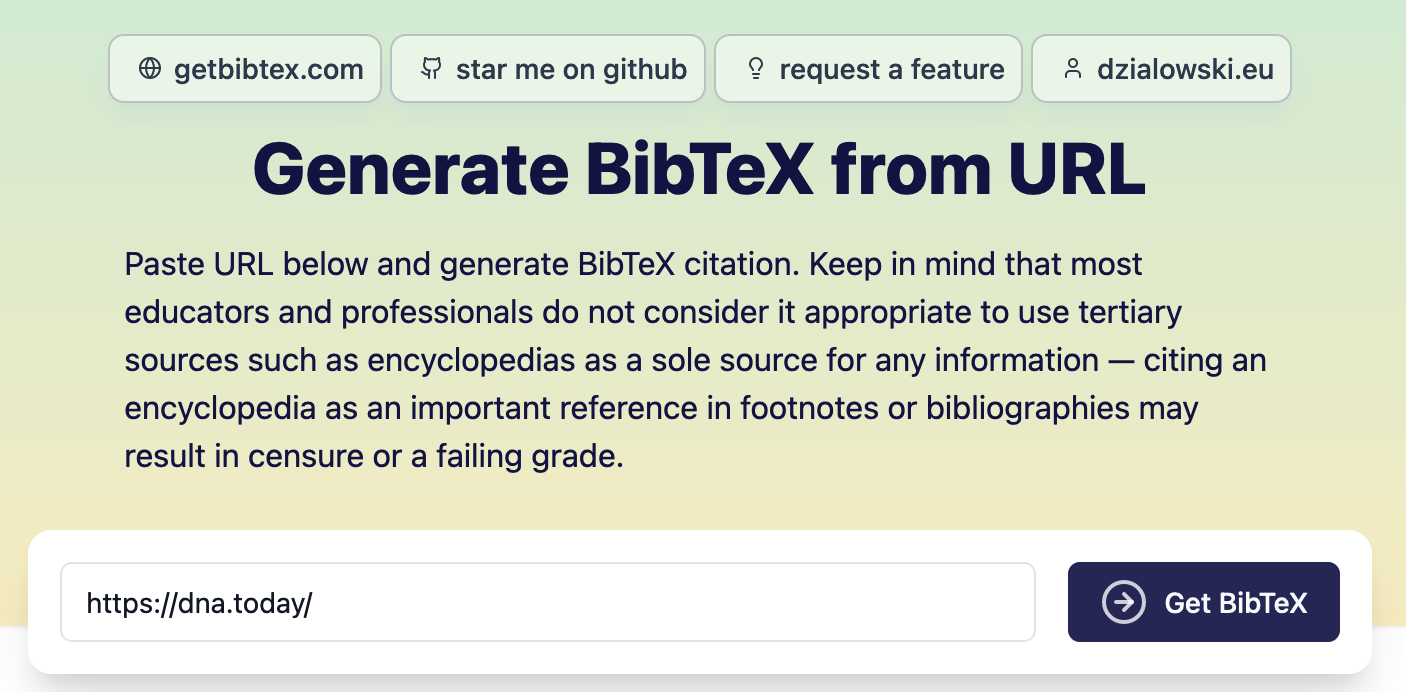Click the word "footnotes" in the description

[x=827, y=409]
